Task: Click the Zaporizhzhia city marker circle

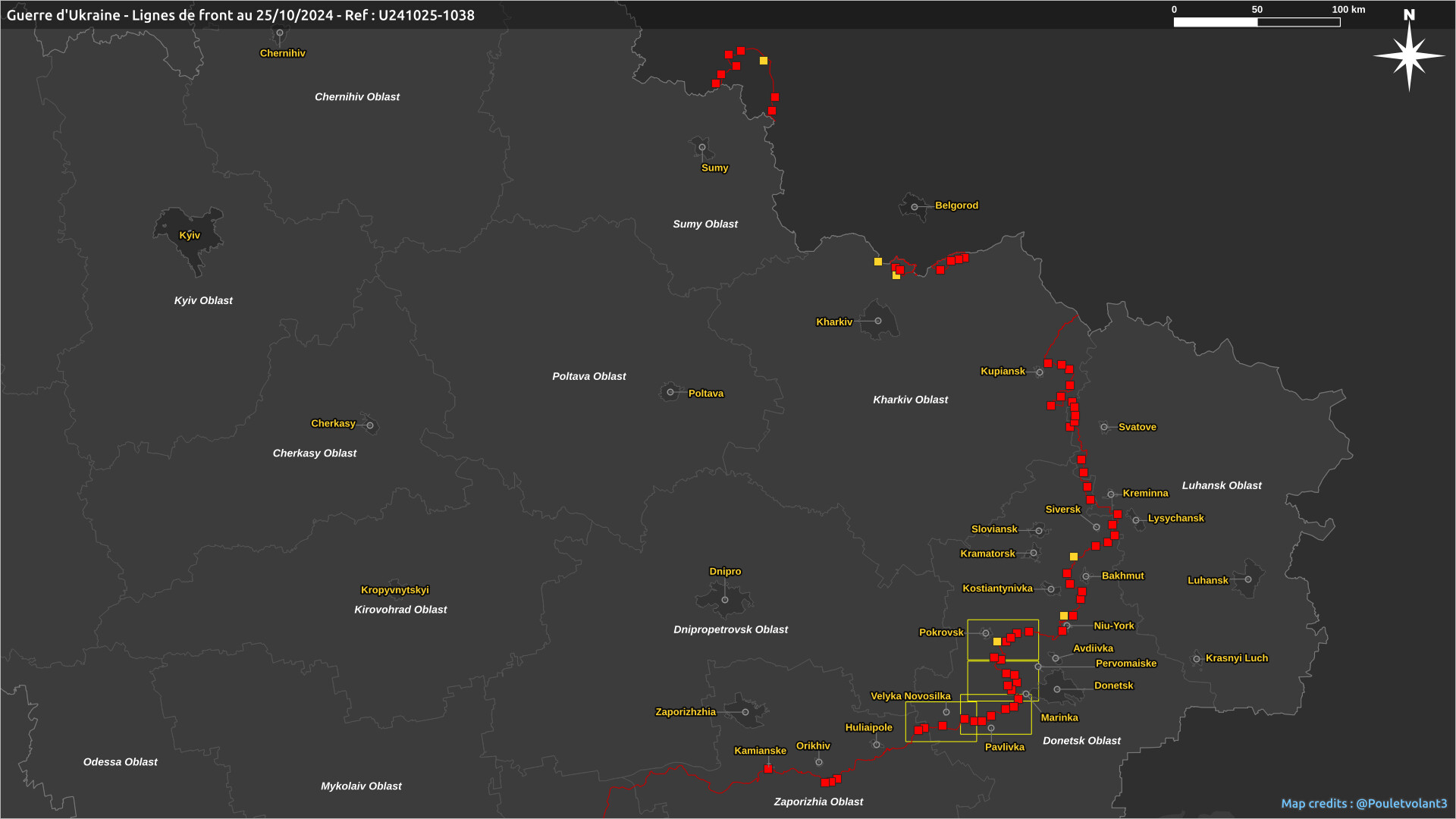Action: click(x=745, y=712)
